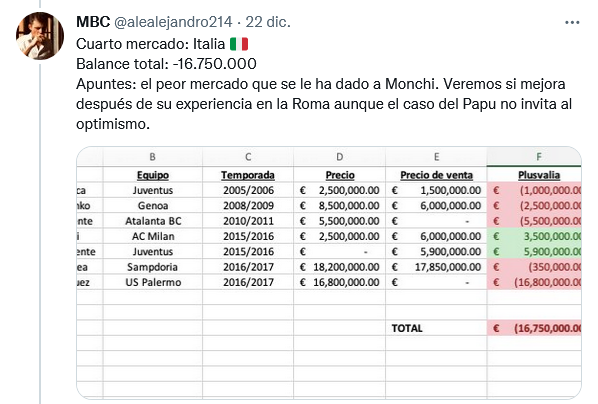Open the embedded spreadsheet image
Image resolution: width=598 pixels, height=404 pixels.
(x=329, y=273)
